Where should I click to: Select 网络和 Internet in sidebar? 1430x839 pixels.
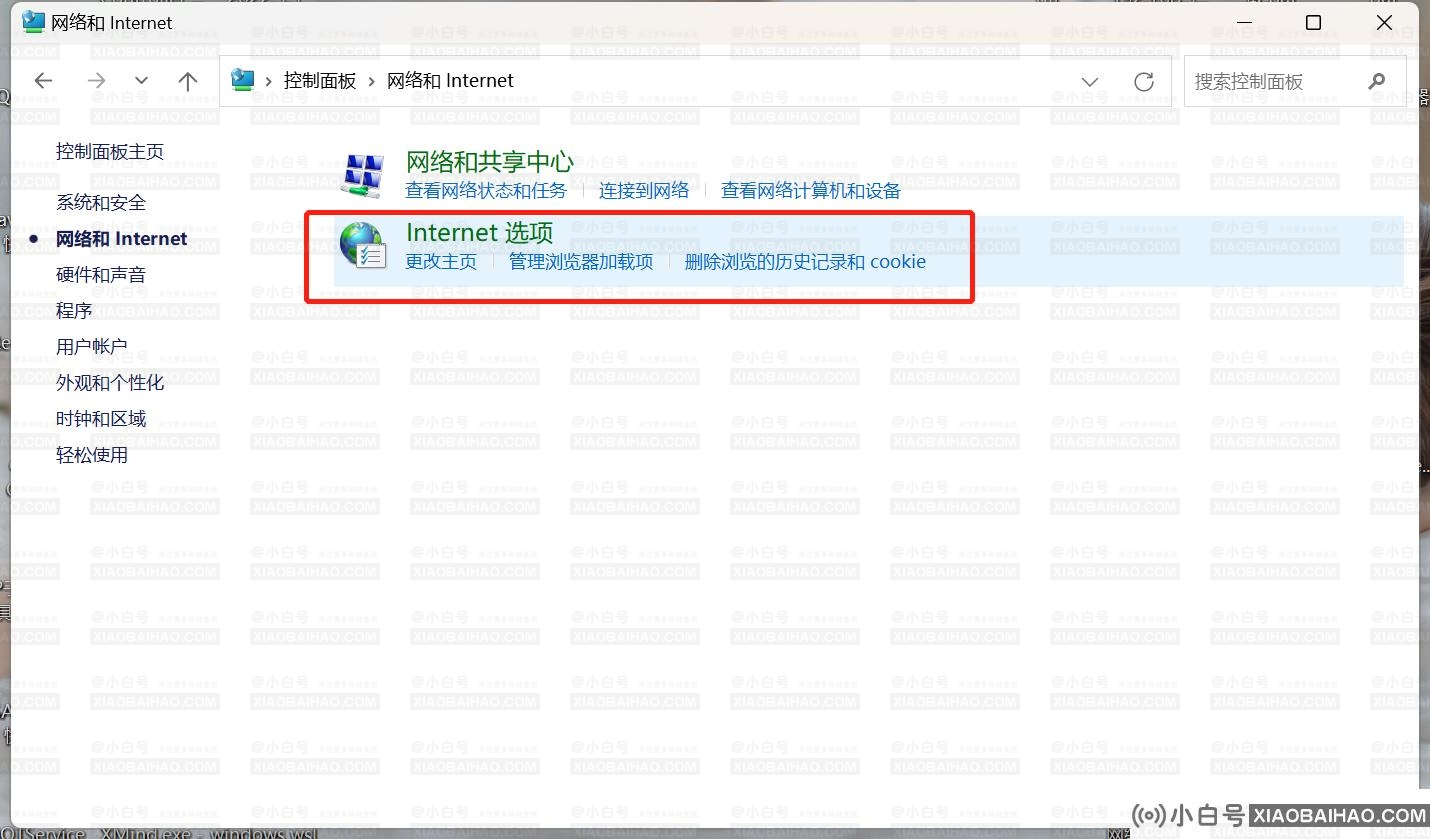(122, 238)
